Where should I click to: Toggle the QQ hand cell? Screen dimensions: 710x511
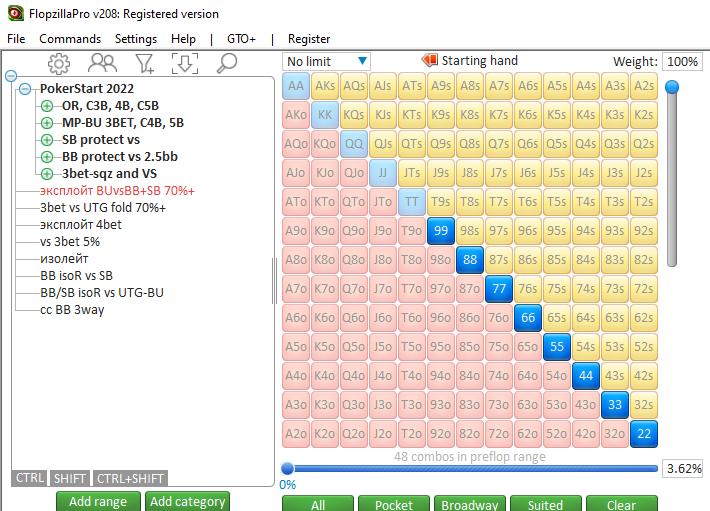point(354,144)
